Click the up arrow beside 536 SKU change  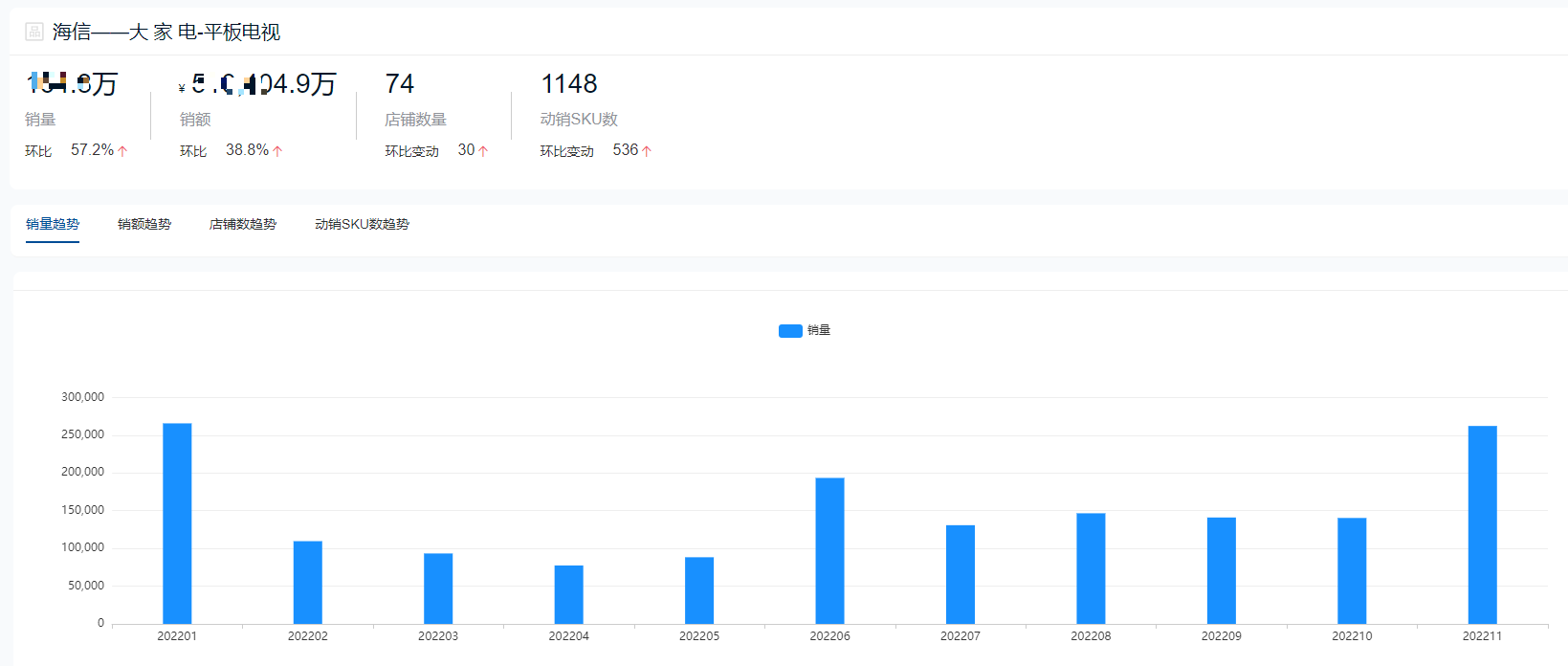(x=647, y=151)
